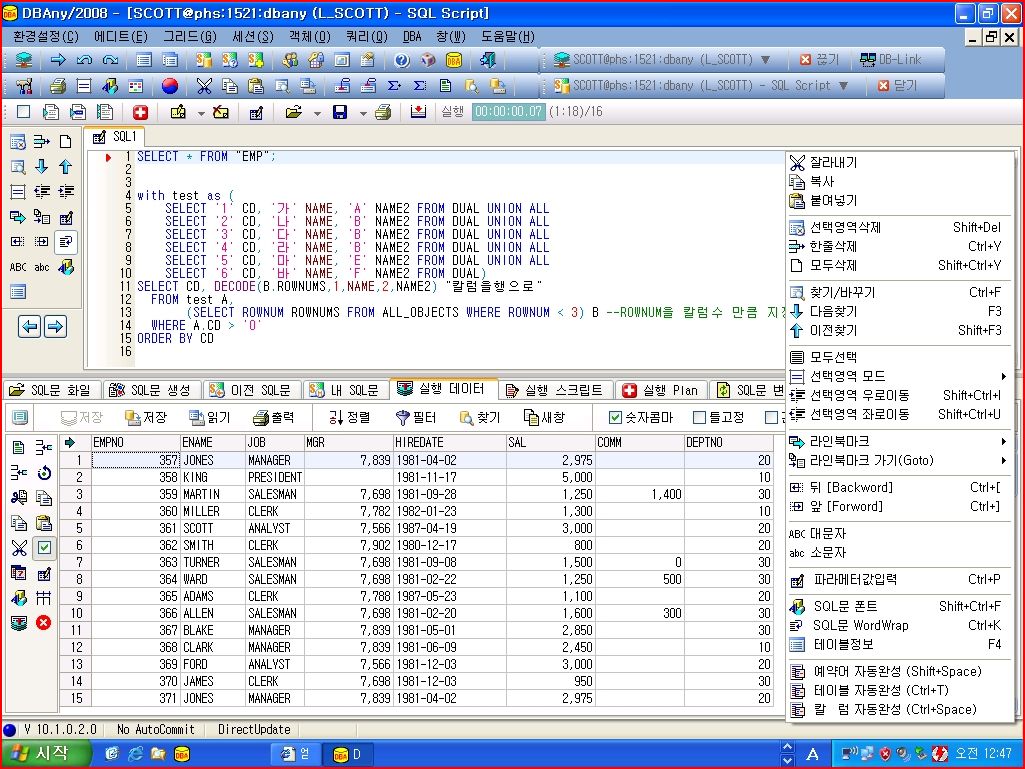Click the 실행 run icon with red arrow
This screenshot has width=1025, height=769.
pyautogui.click(x=418, y=112)
